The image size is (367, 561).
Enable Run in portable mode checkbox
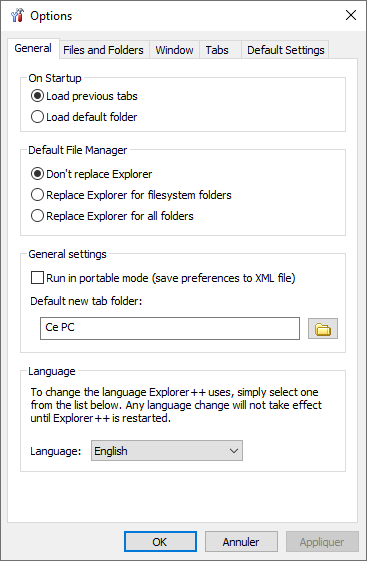click(x=37, y=278)
